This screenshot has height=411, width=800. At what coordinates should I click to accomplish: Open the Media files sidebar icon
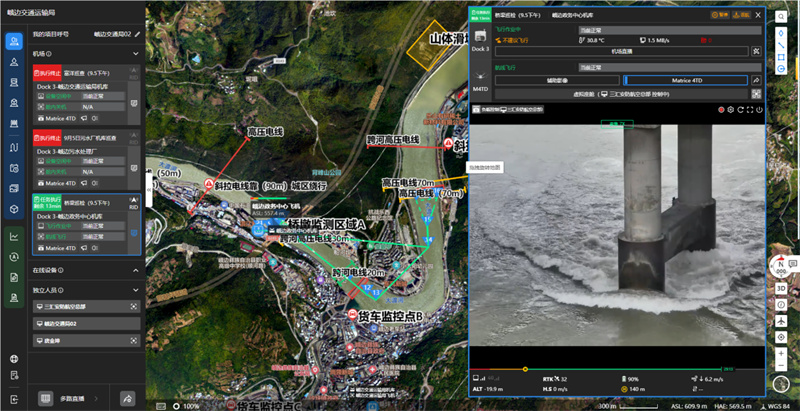14,188
